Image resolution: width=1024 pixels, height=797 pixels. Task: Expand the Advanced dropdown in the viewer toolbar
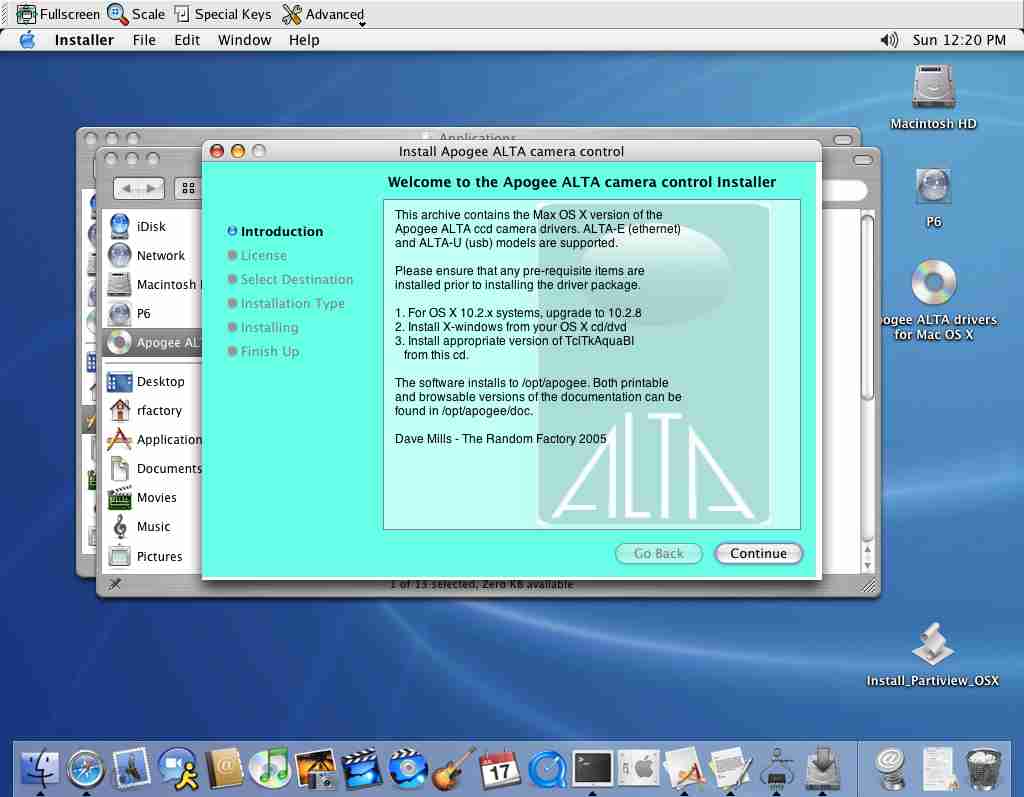(x=323, y=14)
